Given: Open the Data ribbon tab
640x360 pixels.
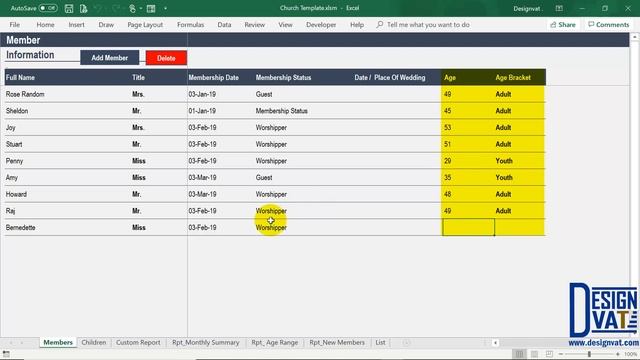Looking at the screenshot, I should point(224,24).
